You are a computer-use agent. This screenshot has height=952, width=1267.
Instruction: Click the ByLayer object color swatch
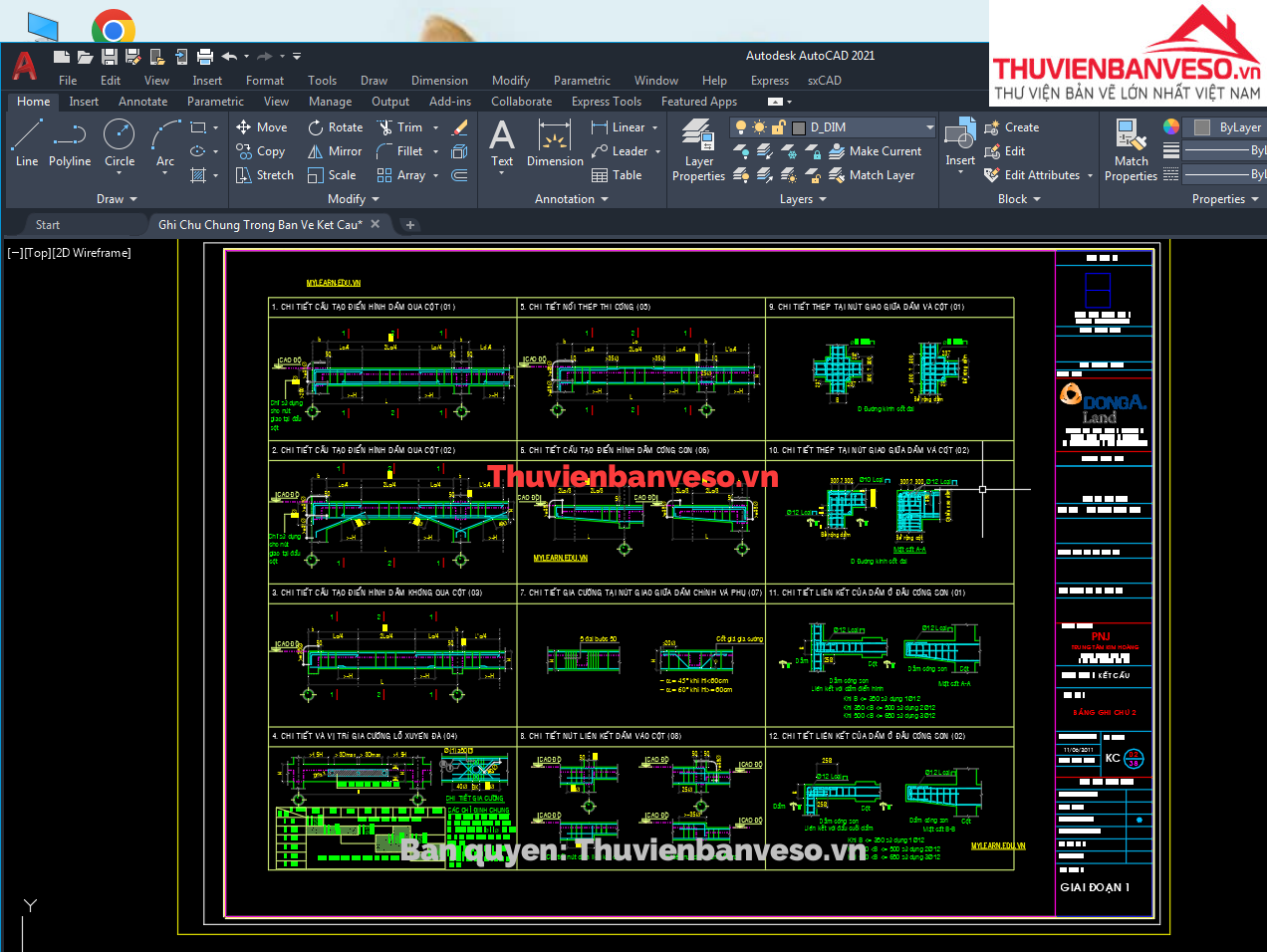click(x=1202, y=127)
